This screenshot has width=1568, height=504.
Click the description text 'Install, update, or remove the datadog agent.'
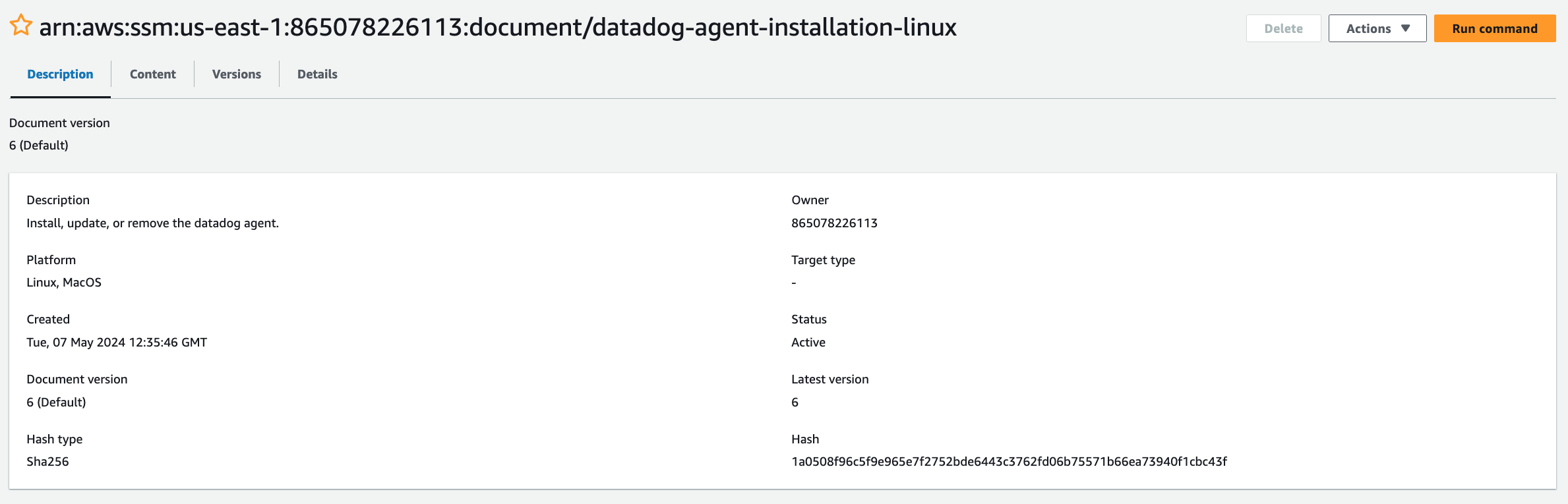(152, 223)
